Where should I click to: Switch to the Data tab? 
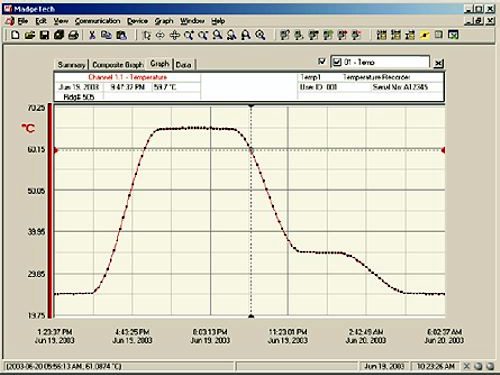point(183,65)
